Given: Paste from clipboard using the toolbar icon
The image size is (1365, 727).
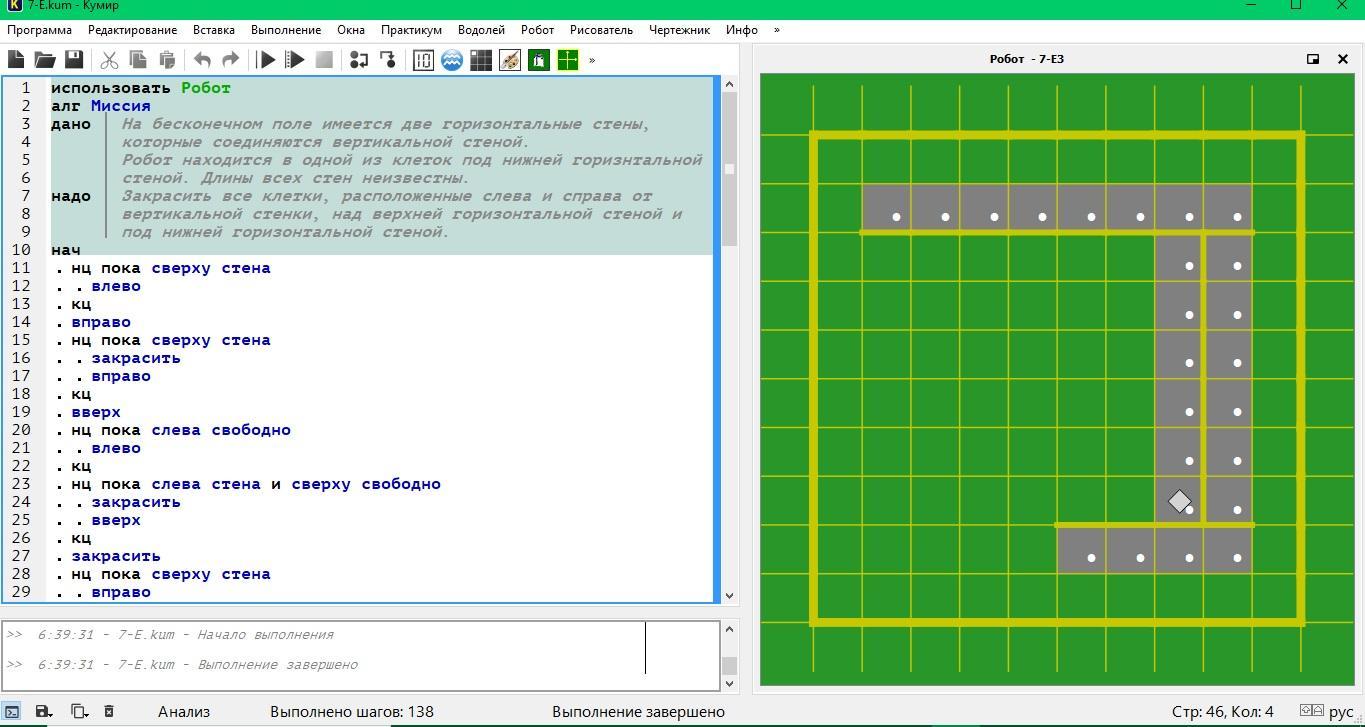Looking at the screenshot, I should (167, 60).
